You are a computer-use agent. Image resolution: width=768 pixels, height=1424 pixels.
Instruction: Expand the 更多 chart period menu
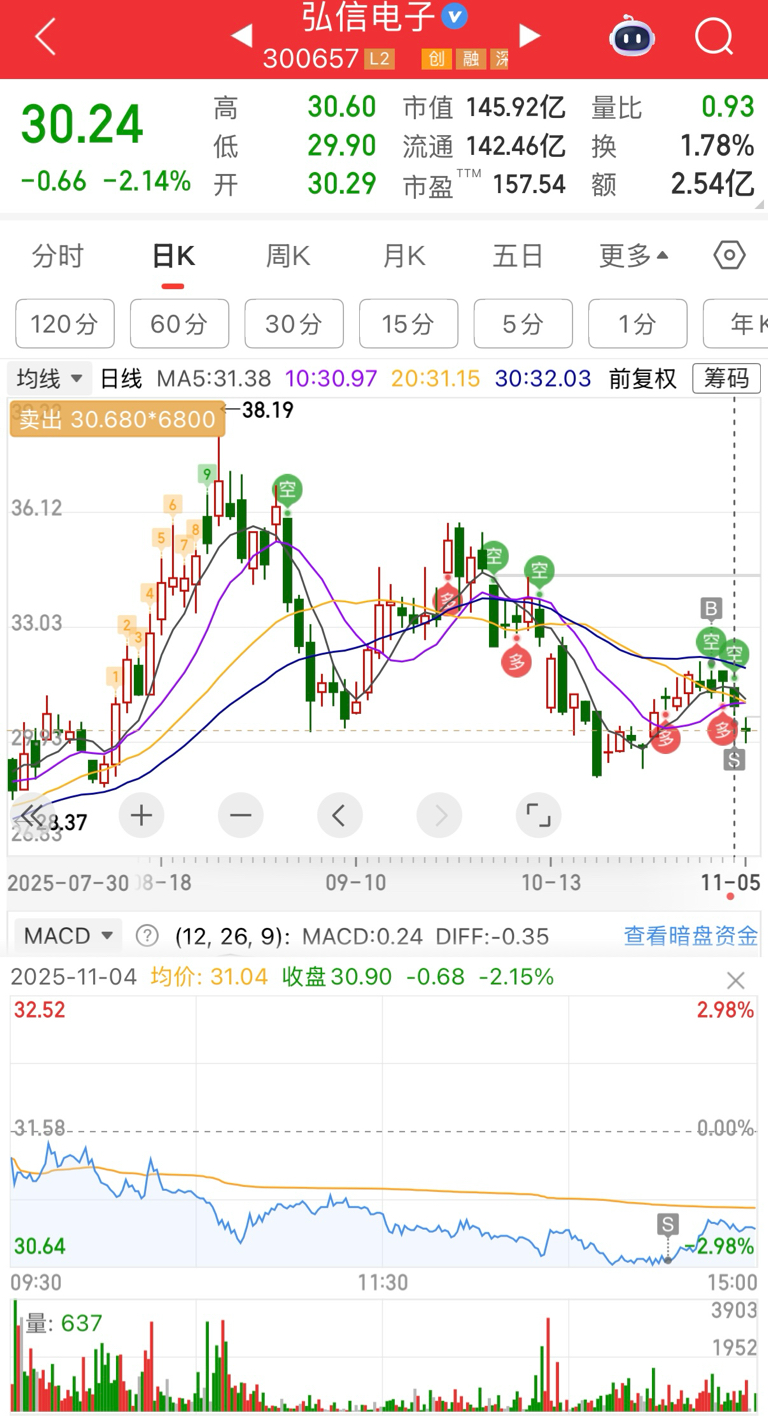634,256
